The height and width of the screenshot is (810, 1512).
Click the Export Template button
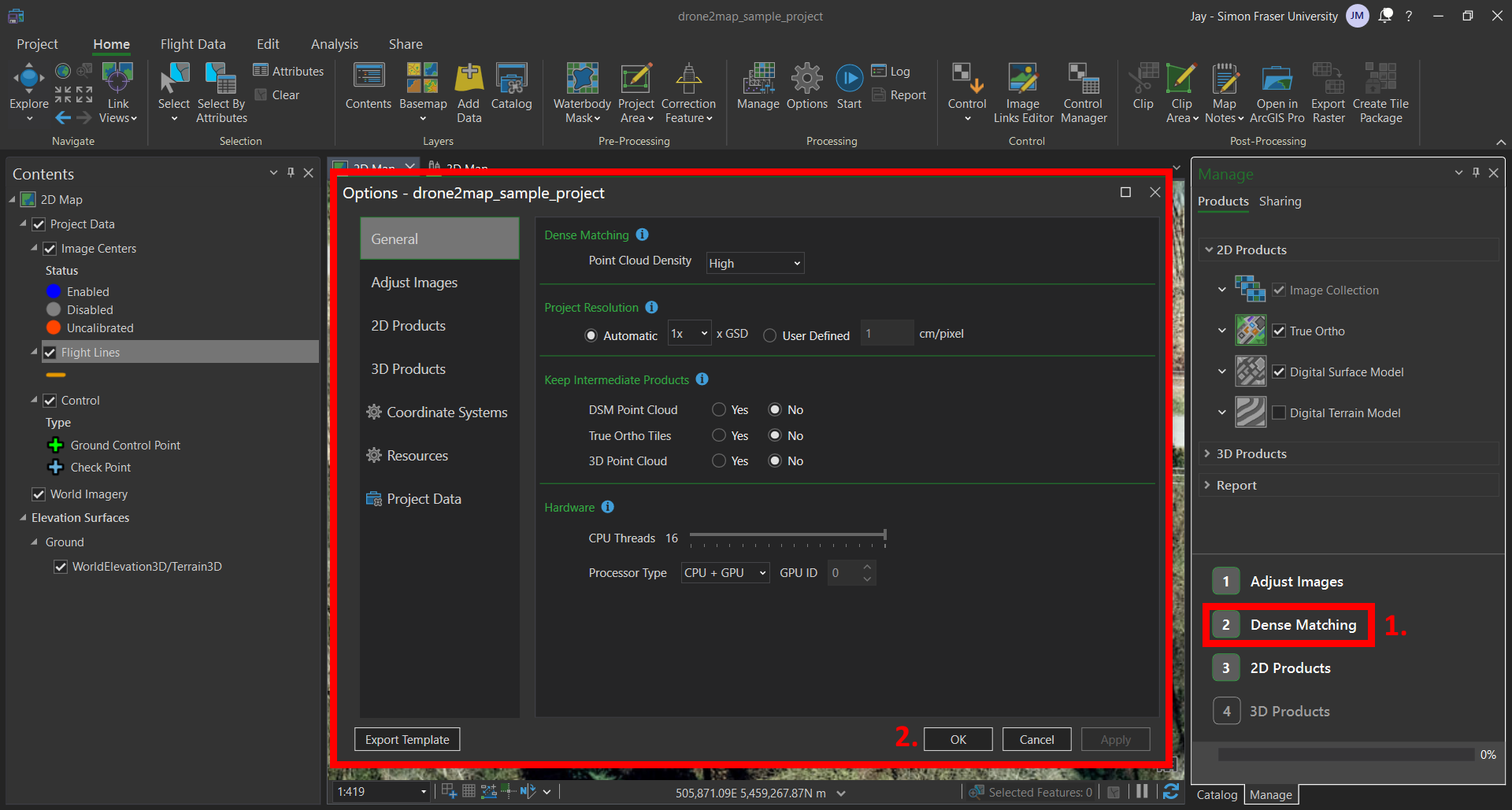[x=407, y=739]
